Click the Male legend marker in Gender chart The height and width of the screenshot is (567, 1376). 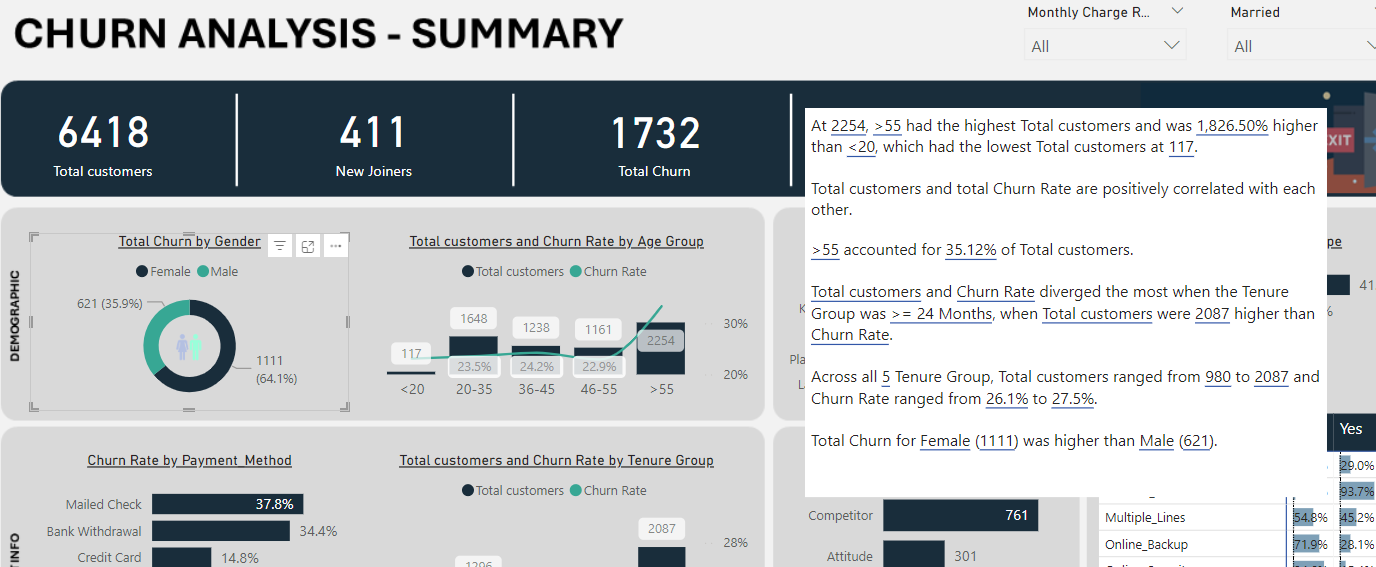click(x=203, y=272)
